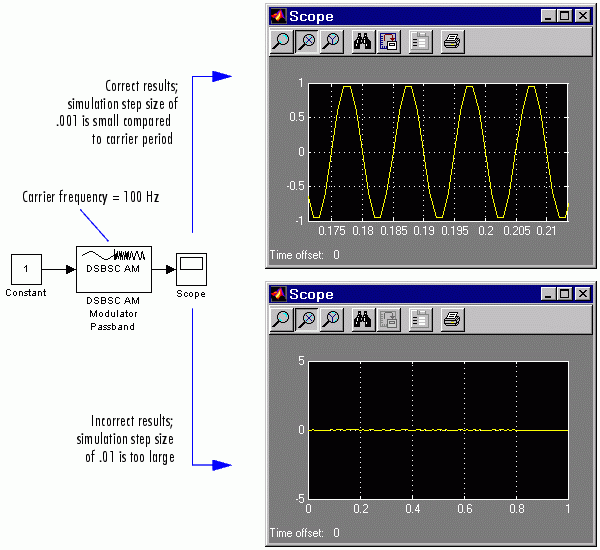Select the Scope block in model
Viewport: 600px width, 550px height.
(x=191, y=269)
